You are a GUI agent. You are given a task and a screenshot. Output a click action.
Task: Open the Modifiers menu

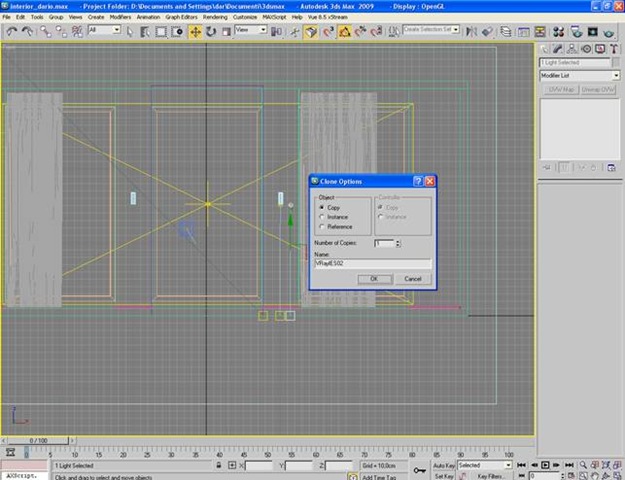pos(120,17)
